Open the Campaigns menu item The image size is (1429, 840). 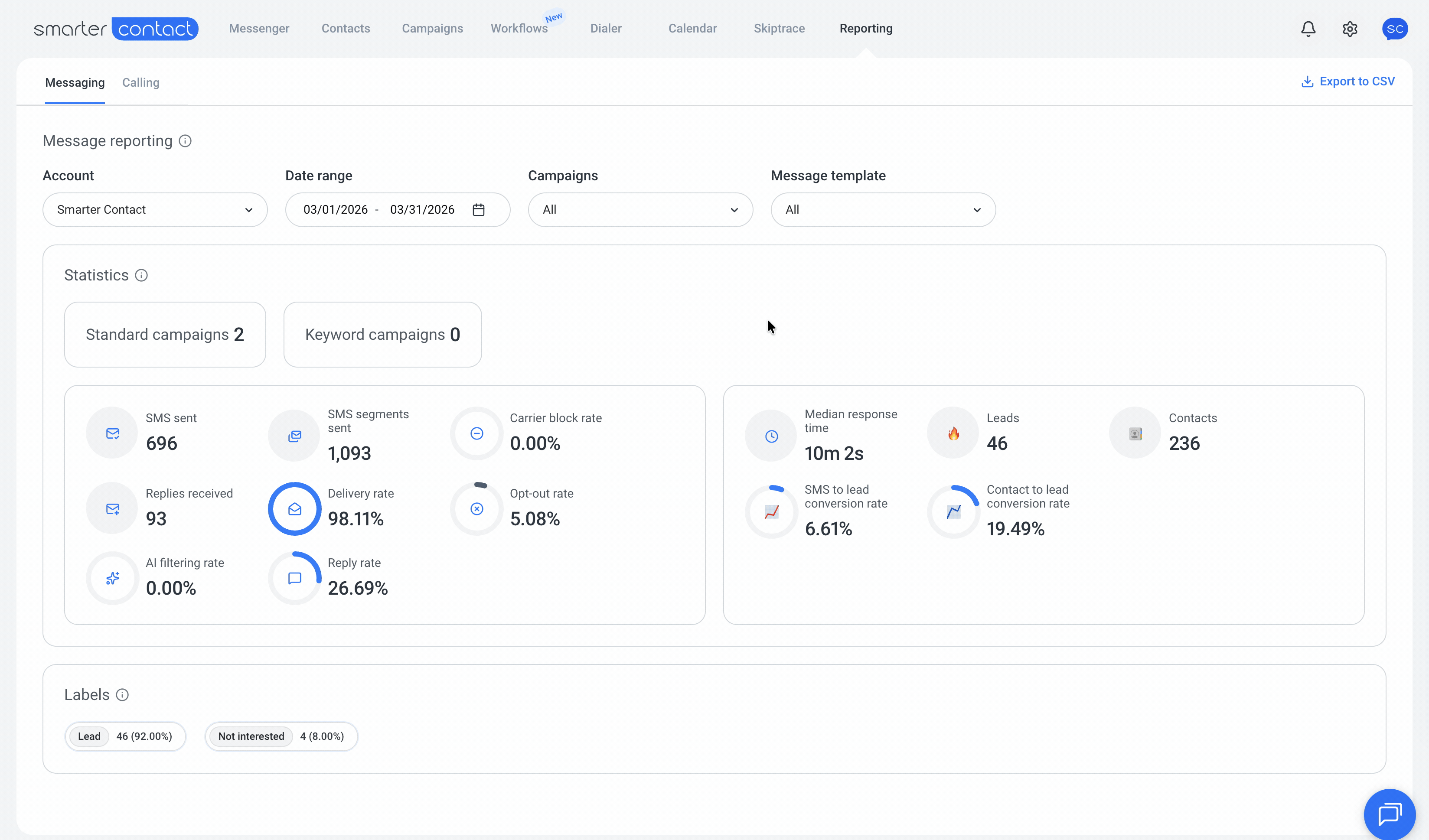click(x=432, y=28)
